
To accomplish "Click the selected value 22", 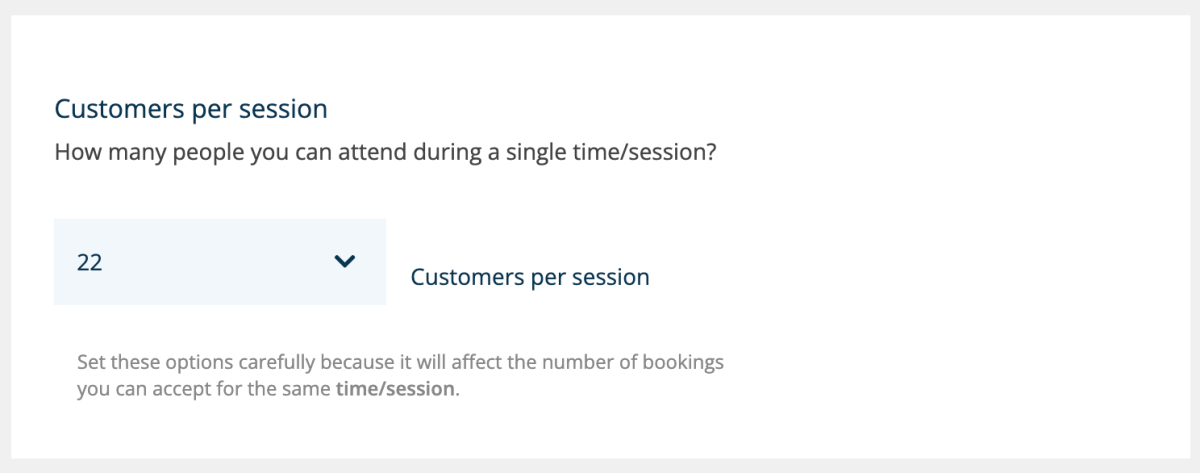I will coord(90,262).
